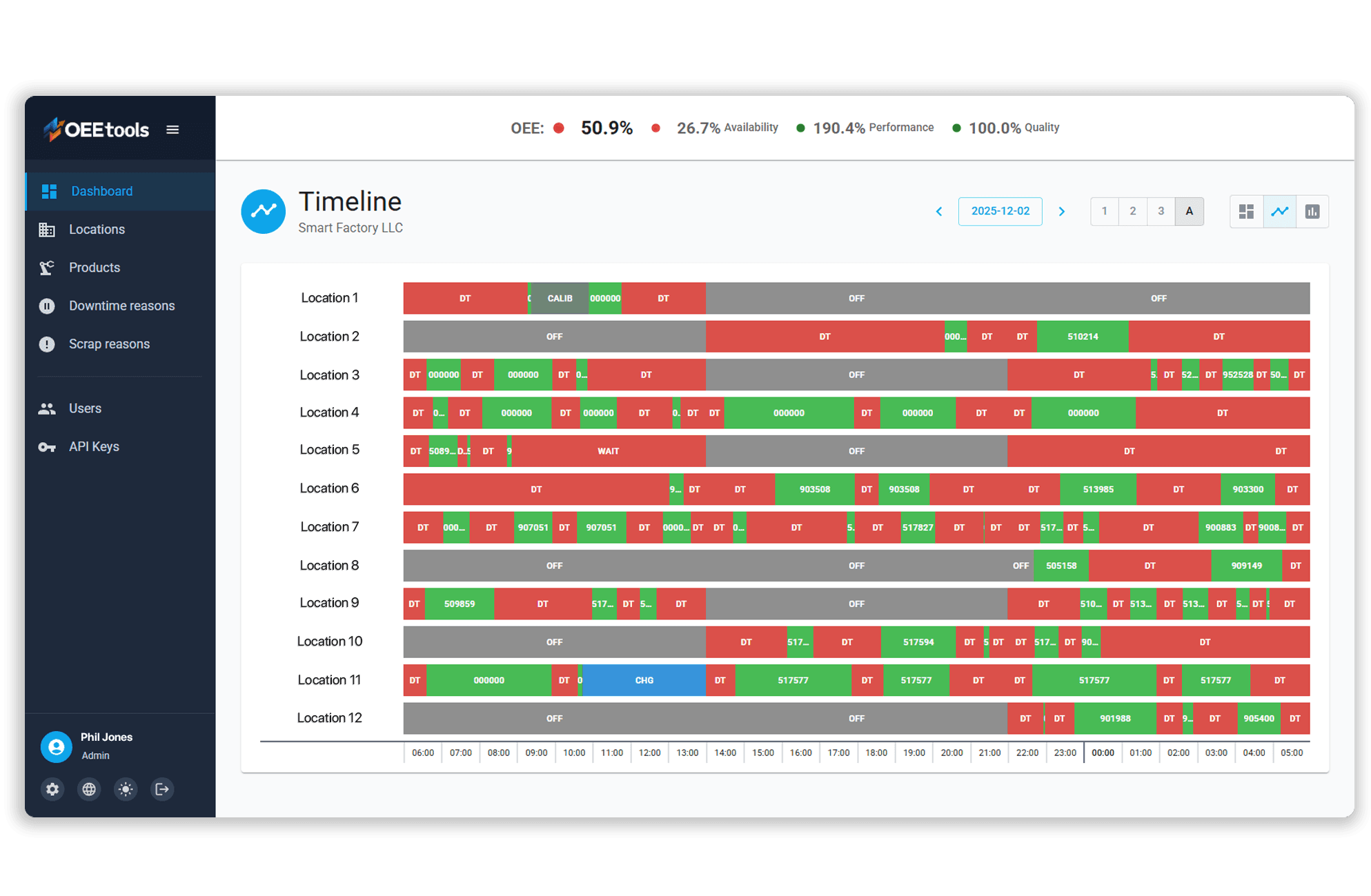Select shift 3 toggle button
The width and height of the screenshot is (1371, 896).
pos(1161,211)
